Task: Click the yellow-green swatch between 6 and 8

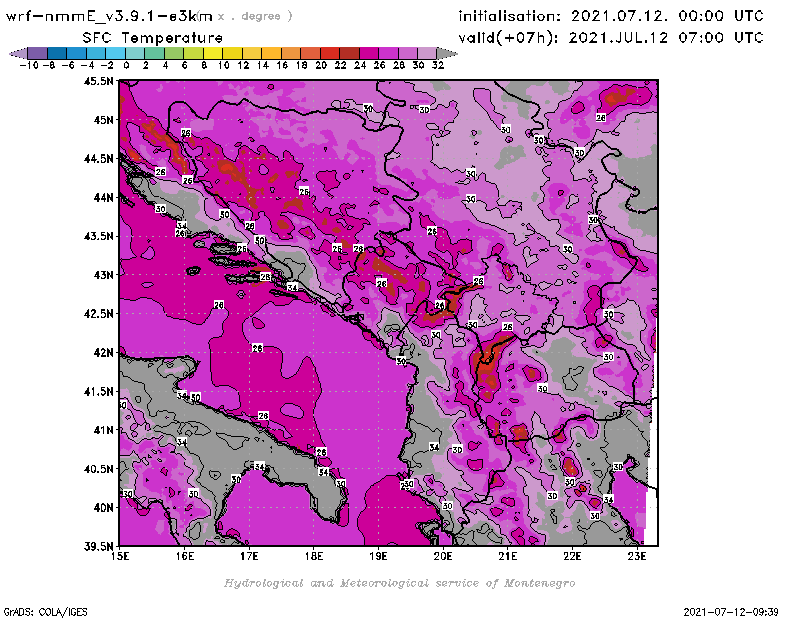Action: [x=193, y=53]
